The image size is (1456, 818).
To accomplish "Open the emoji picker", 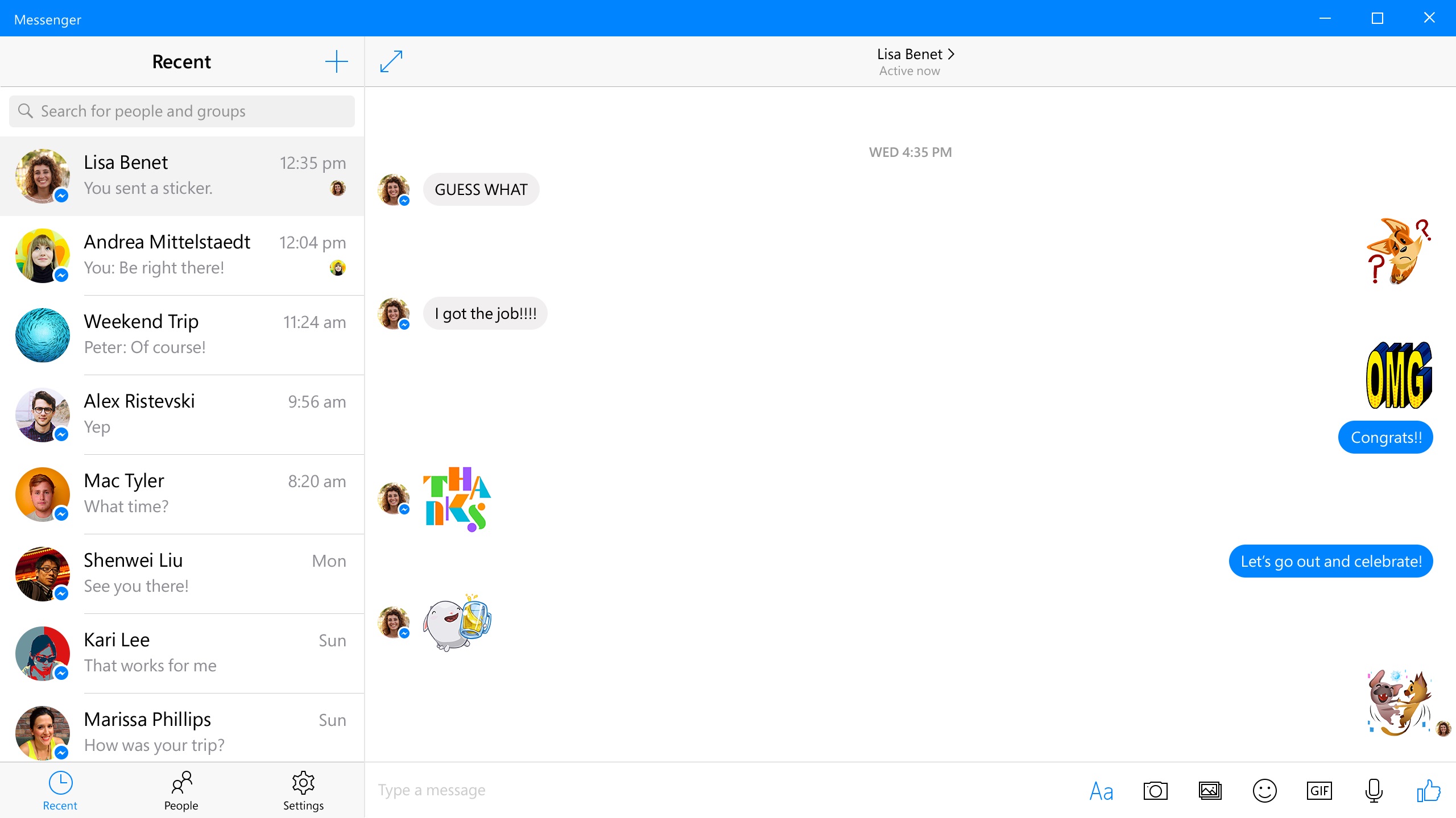I will (1265, 790).
